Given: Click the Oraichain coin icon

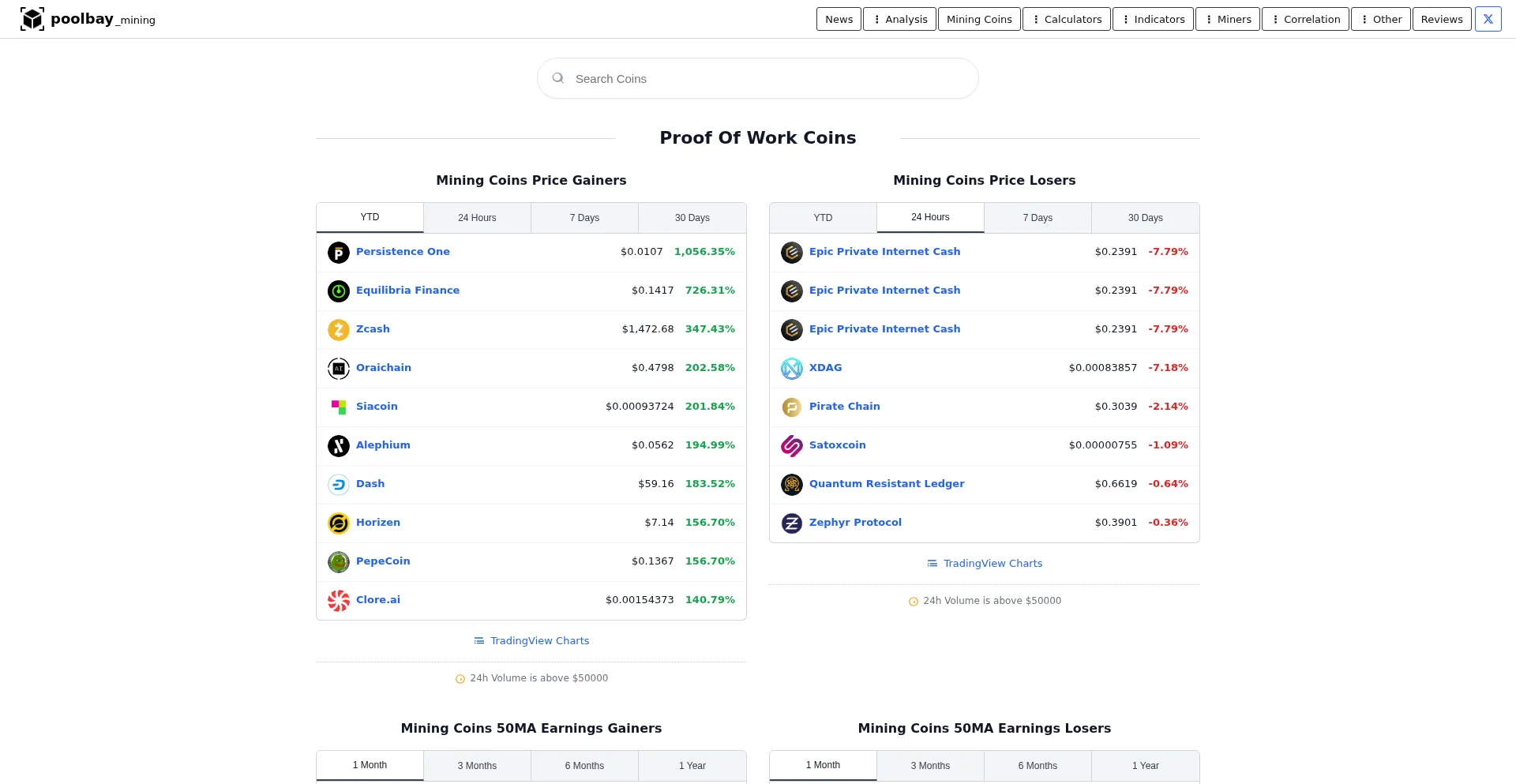Looking at the screenshot, I should pyautogui.click(x=339, y=369).
